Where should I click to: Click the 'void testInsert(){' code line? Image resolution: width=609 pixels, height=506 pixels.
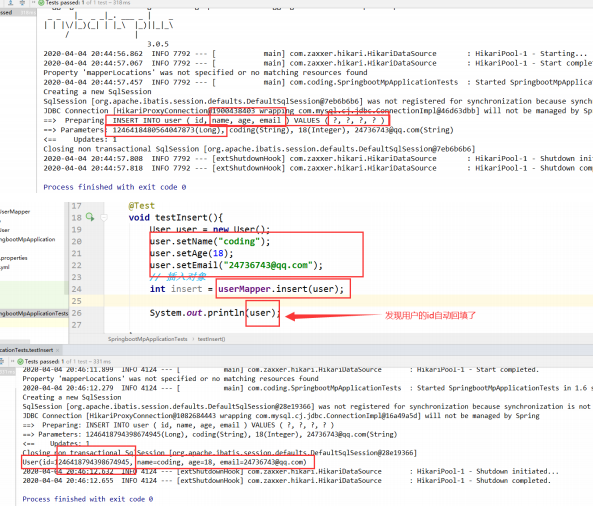click(x=176, y=217)
